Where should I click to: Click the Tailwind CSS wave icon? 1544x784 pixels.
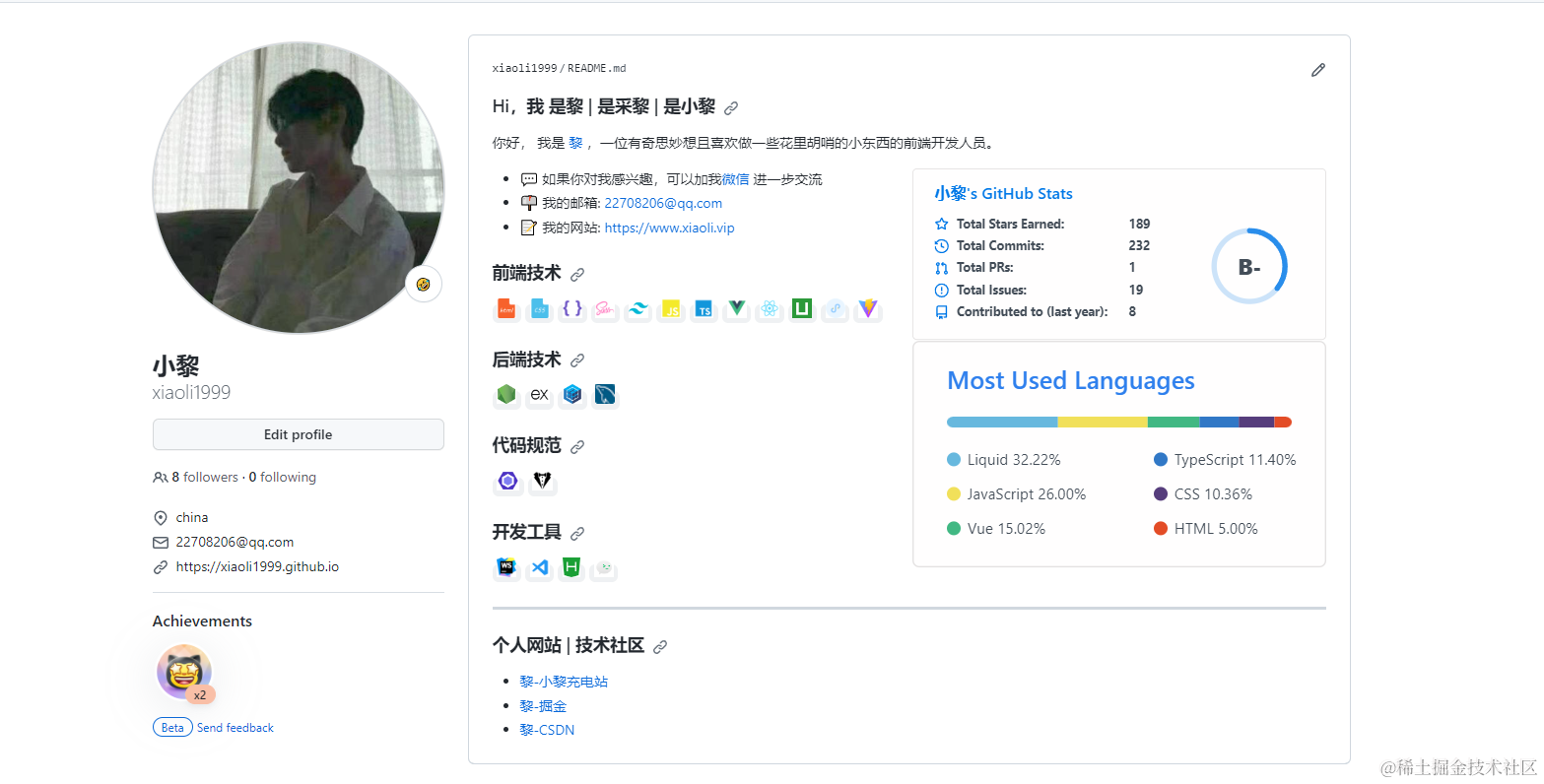tap(638, 309)
